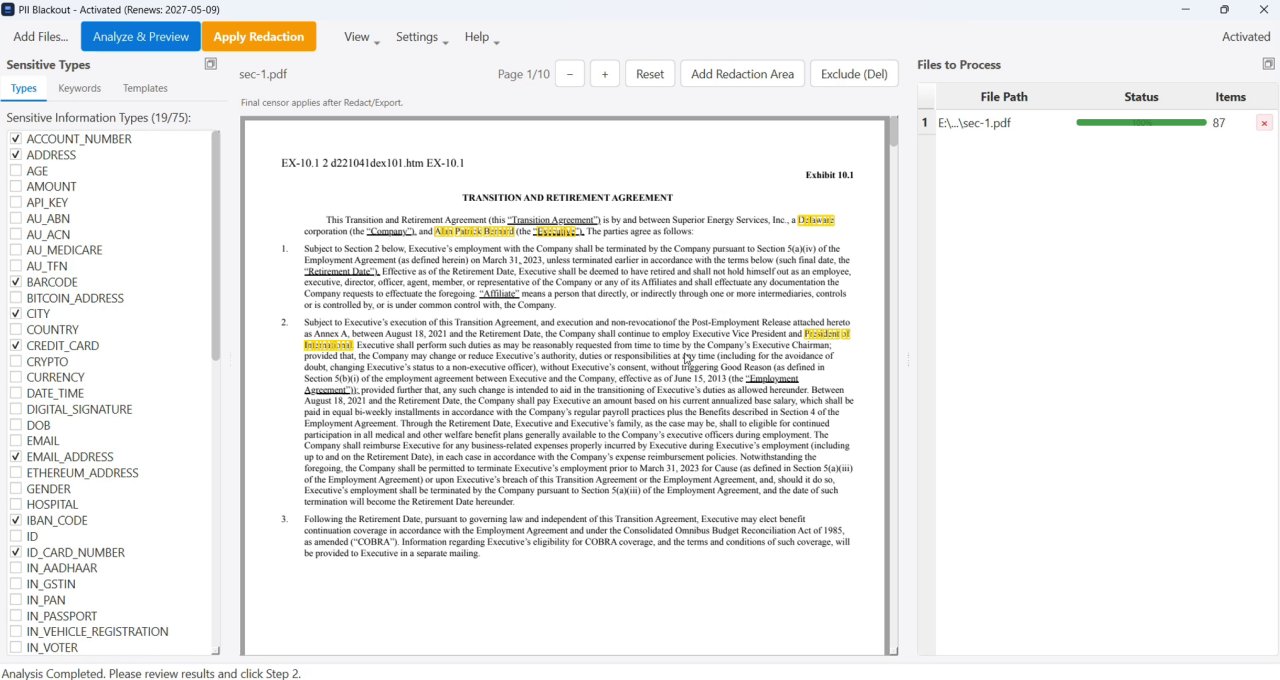
Task: Enable AGE detection checkbox
Action: (16, 171)
